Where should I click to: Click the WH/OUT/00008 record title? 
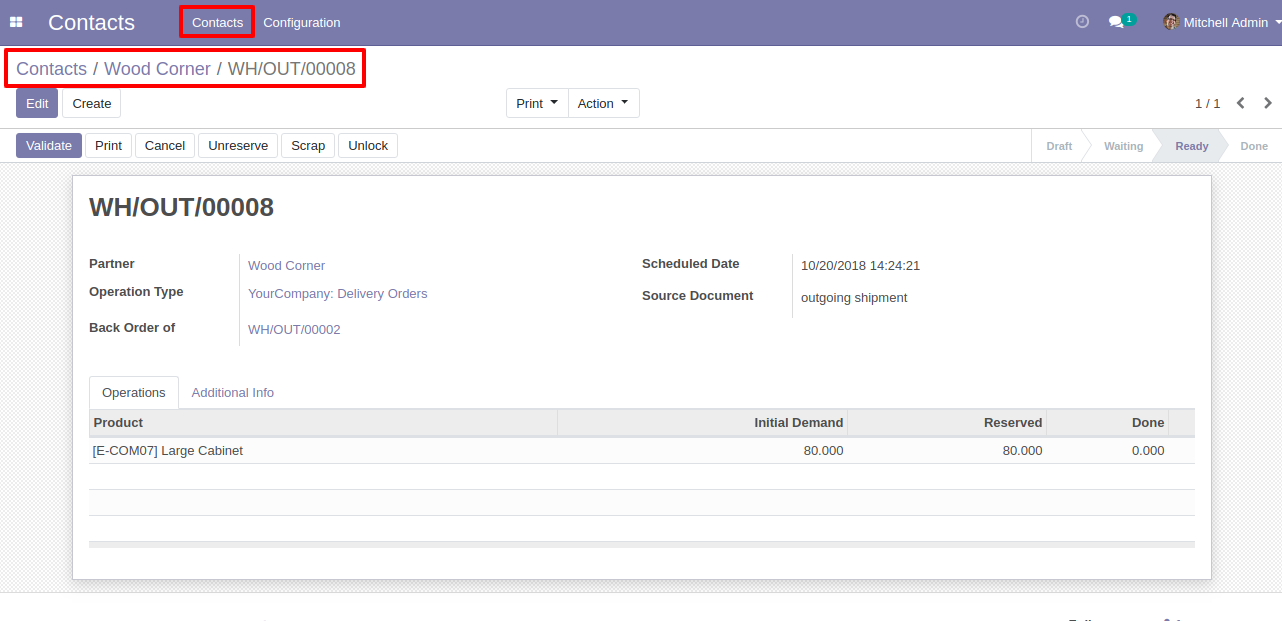pos(181,207)
